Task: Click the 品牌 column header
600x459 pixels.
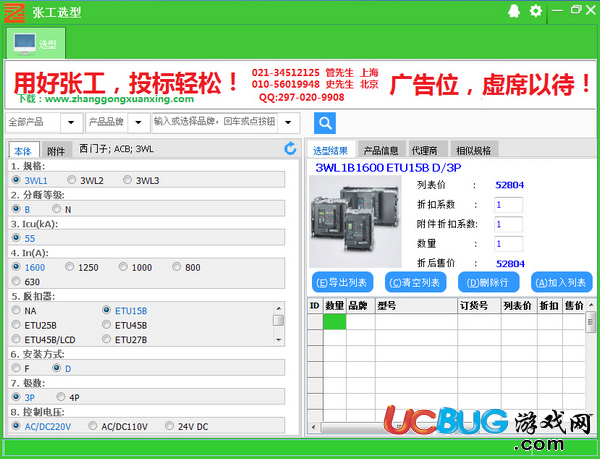Action: pos(360,306)
